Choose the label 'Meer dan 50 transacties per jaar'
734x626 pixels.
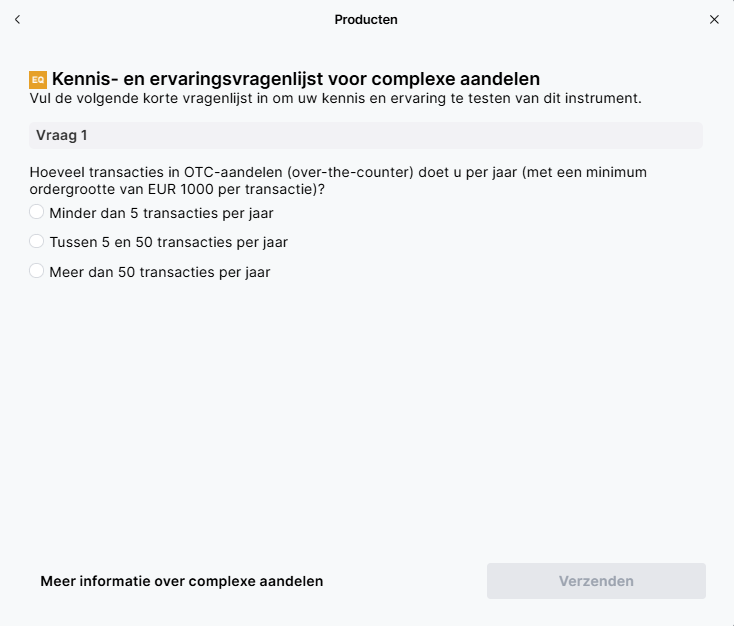(160, 272)
